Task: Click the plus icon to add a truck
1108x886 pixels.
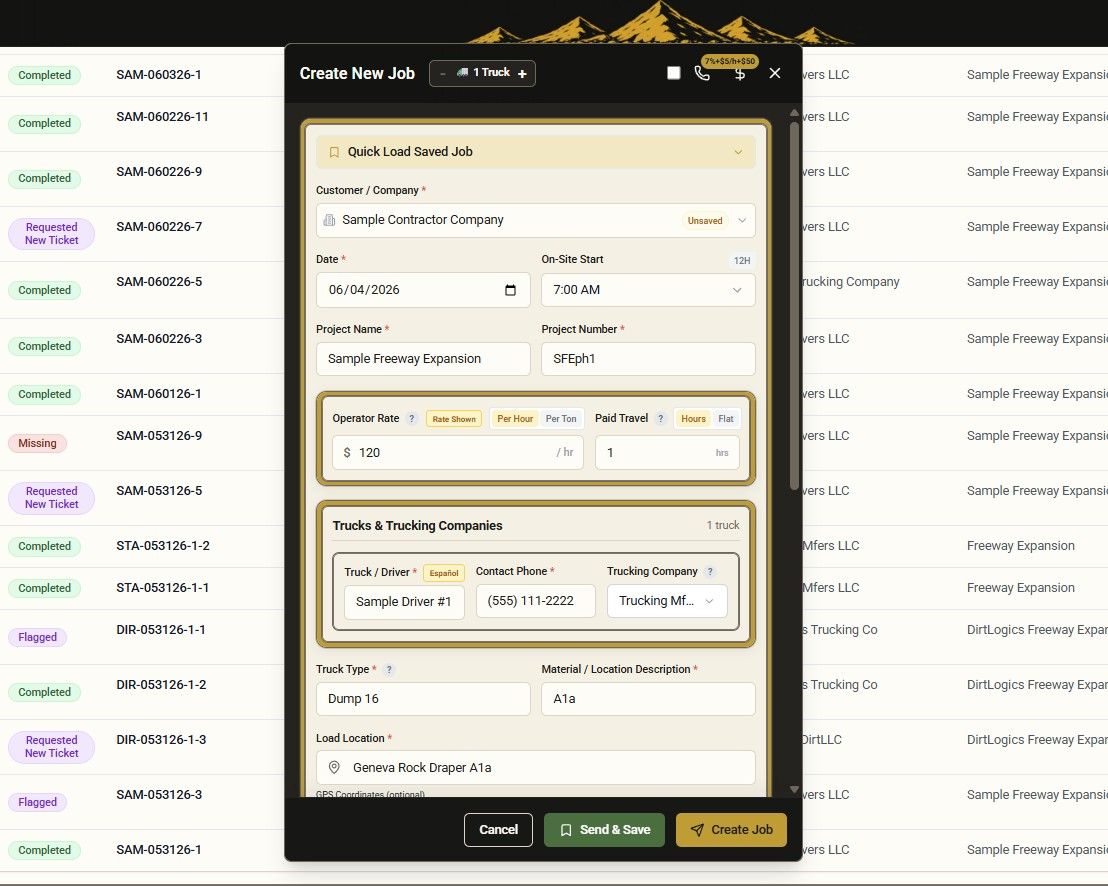Action: pos(522,73)
